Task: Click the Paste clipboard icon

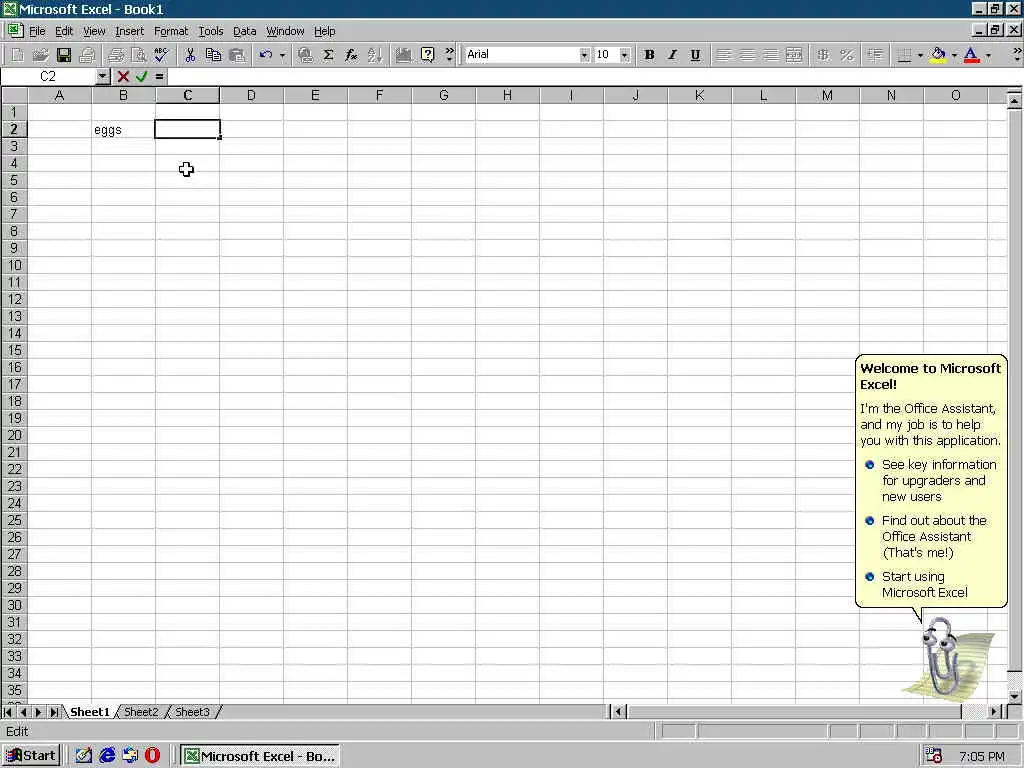Action: (x=237, y=55)
